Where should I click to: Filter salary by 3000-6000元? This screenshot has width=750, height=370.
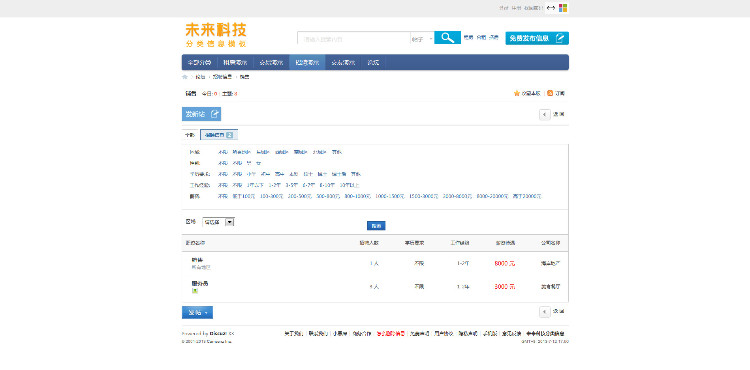pos(458,196)
